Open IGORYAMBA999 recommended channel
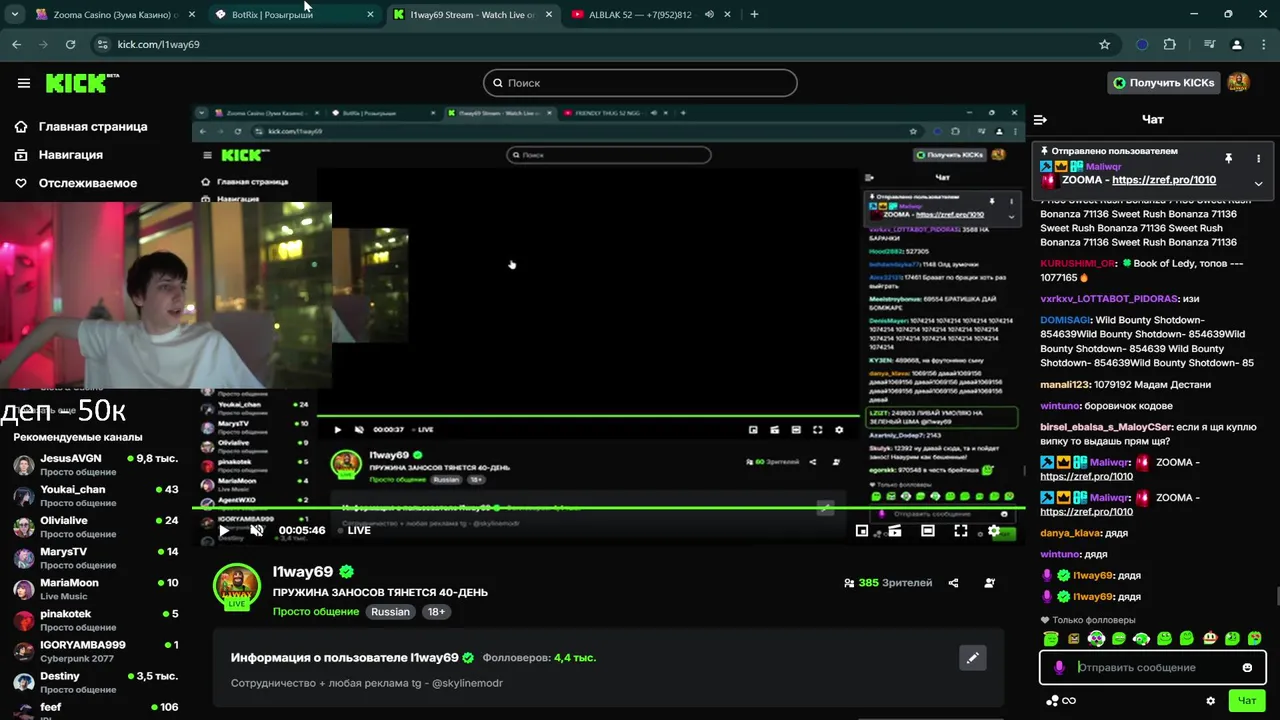Screen dimensions: 1280x720 point(96,651)
